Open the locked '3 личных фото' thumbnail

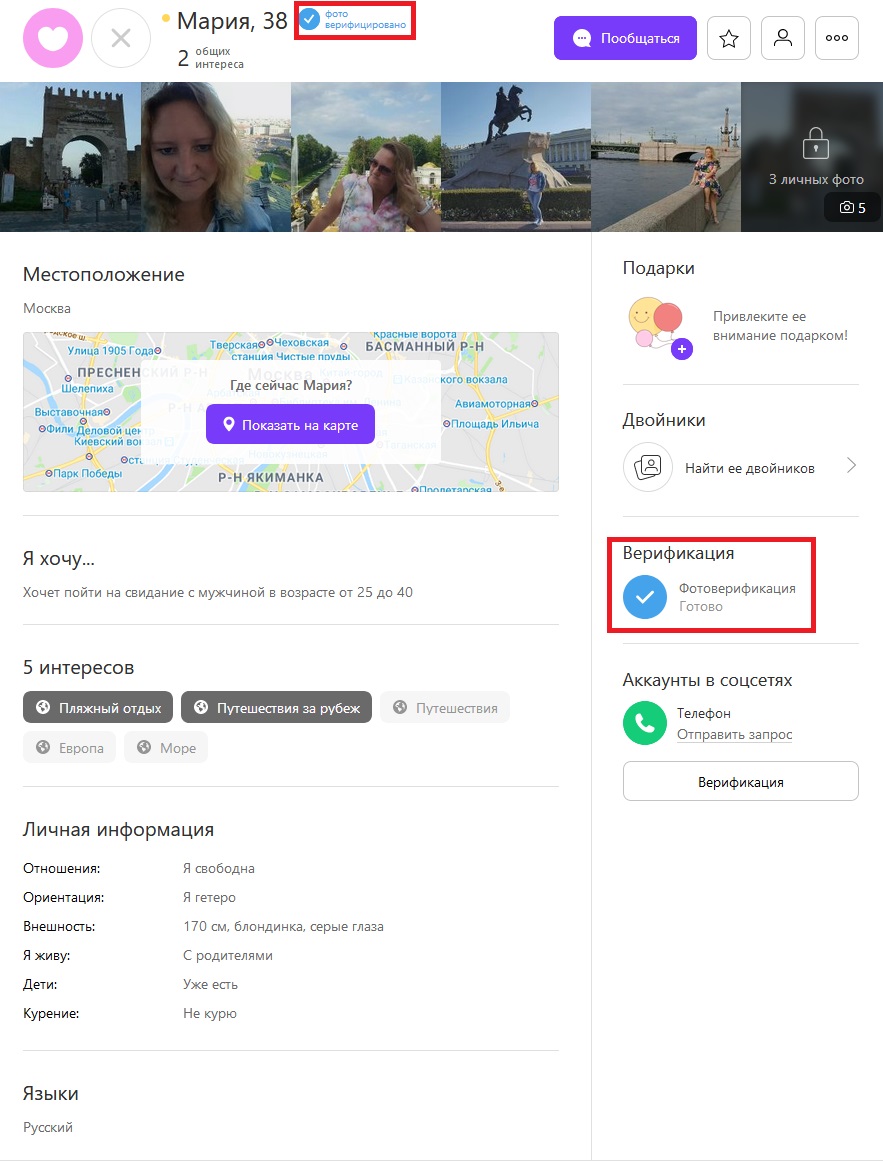pyautogui.click(x=812, y=157)
